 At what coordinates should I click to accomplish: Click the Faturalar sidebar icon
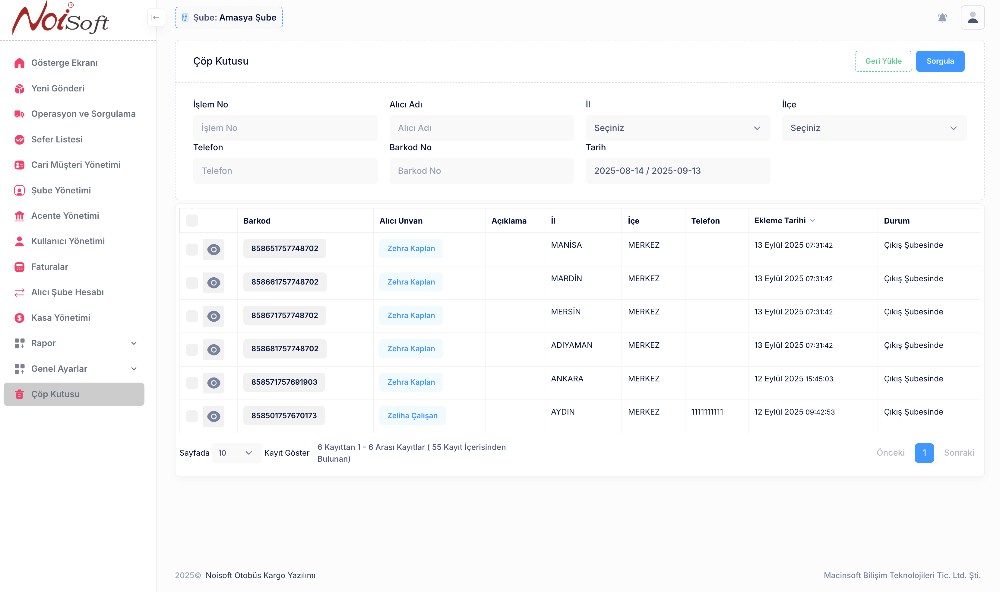(19, 267)
